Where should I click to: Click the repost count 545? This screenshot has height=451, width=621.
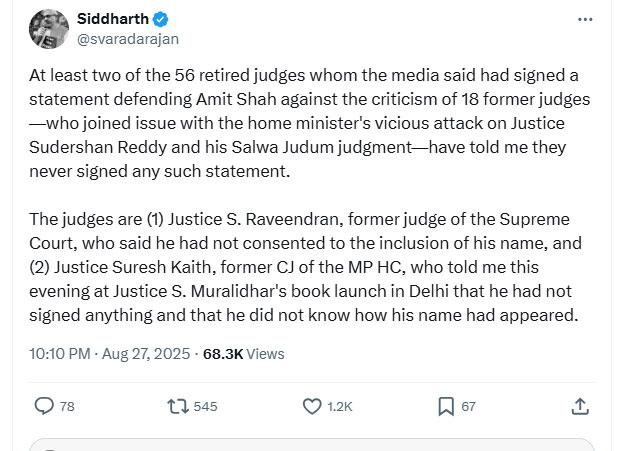(205, 407)
